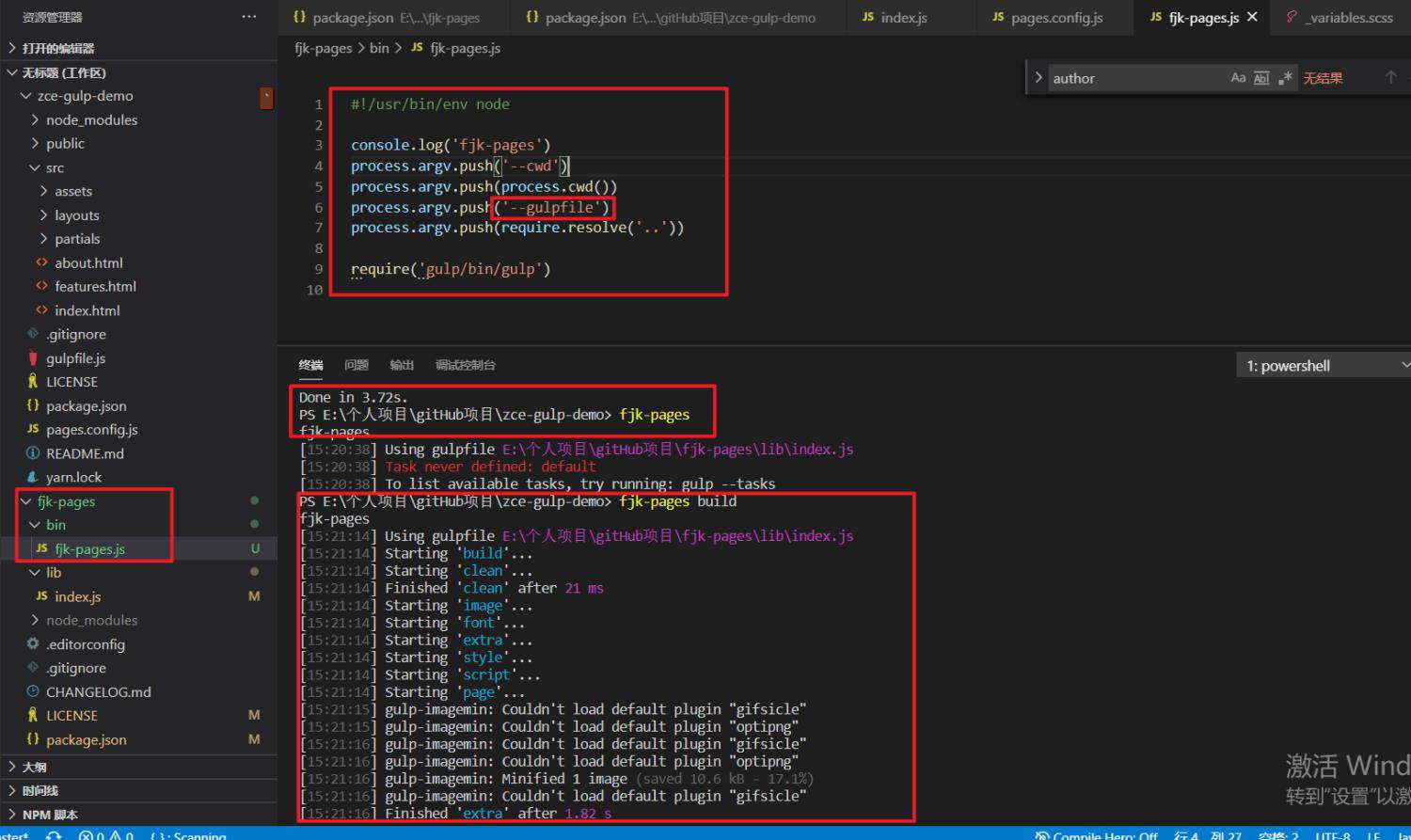
Task: Open yarn.lock in the explorer
Action: 73,477
